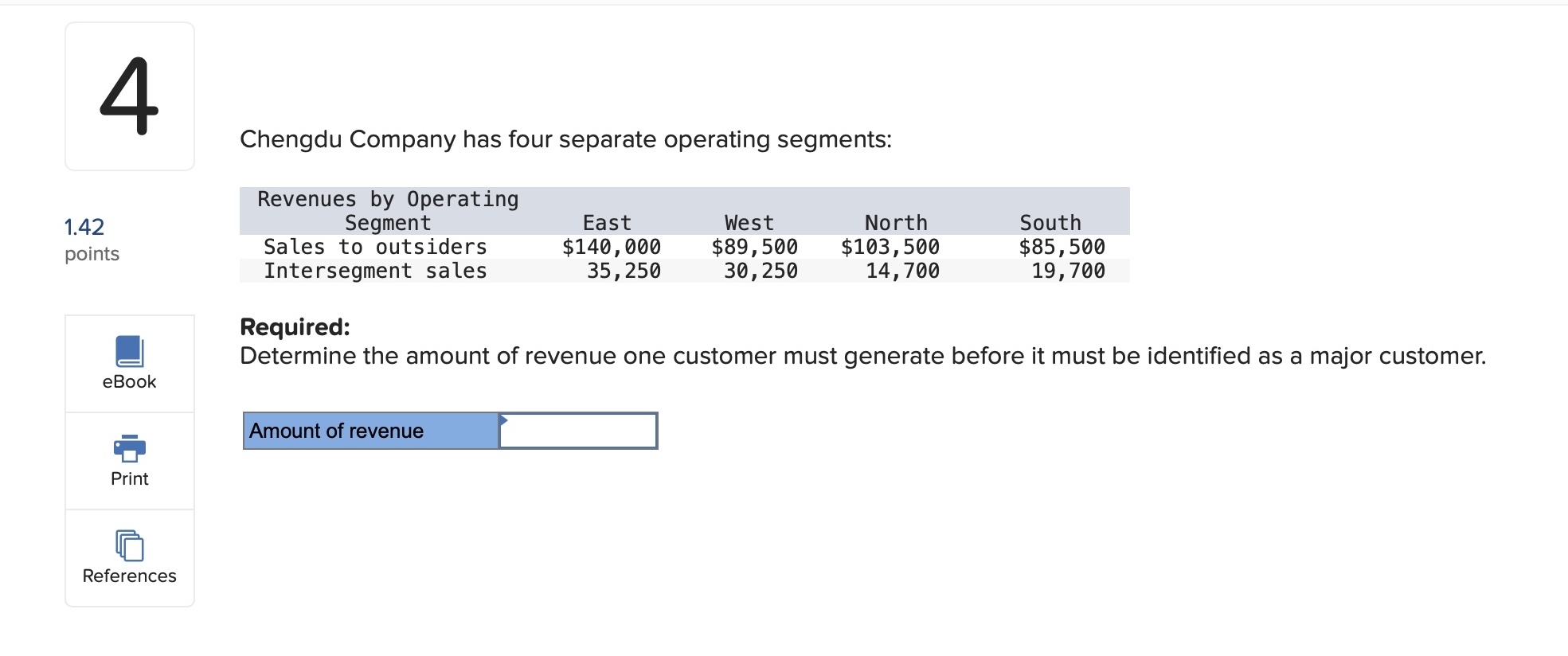Select the East column header in the table
Image resolution: width=1568 pixels, height=656 pixels.
pos(608,223)
